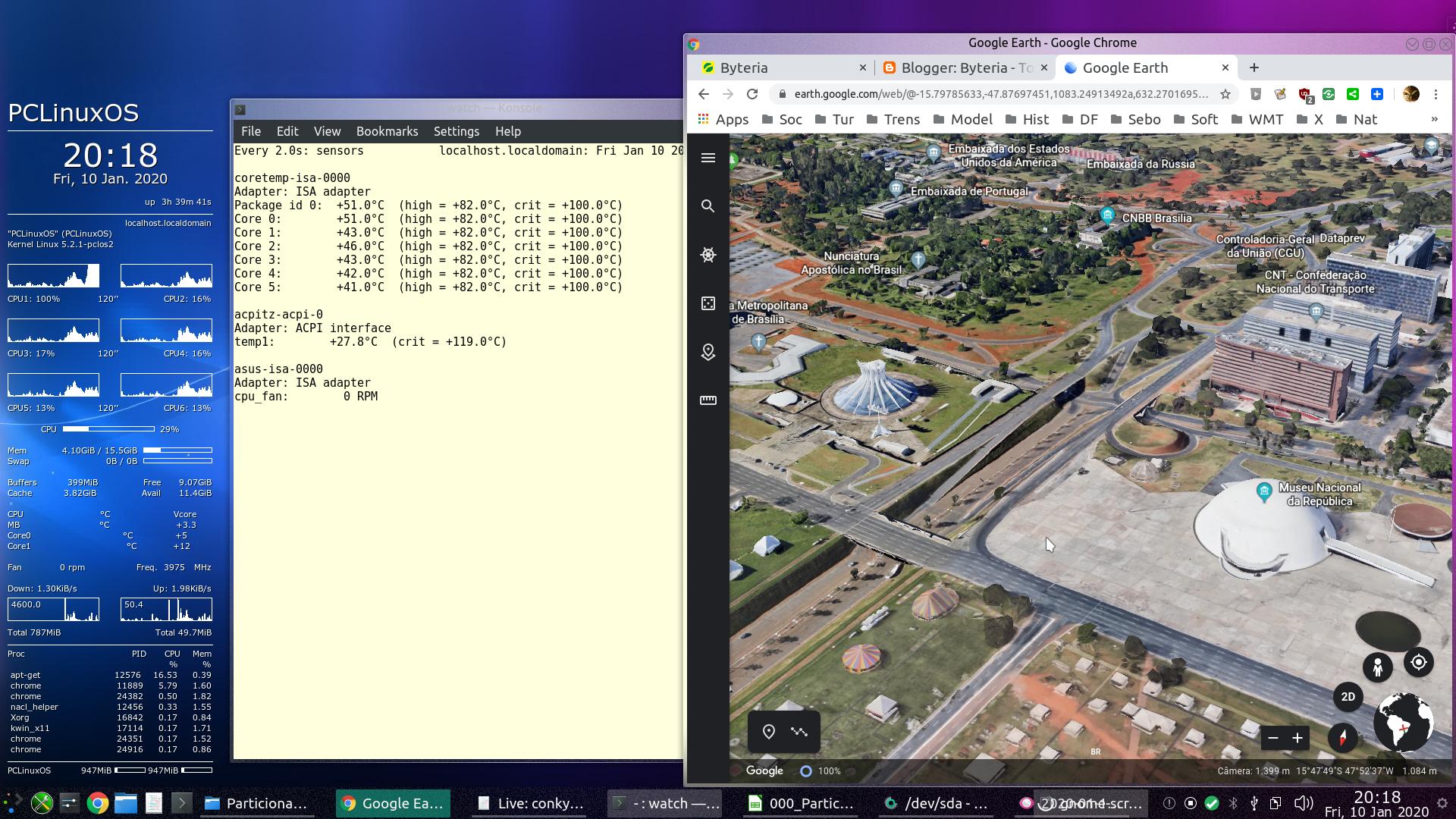Add a placemark with the pin tool

tap(769, 732)
